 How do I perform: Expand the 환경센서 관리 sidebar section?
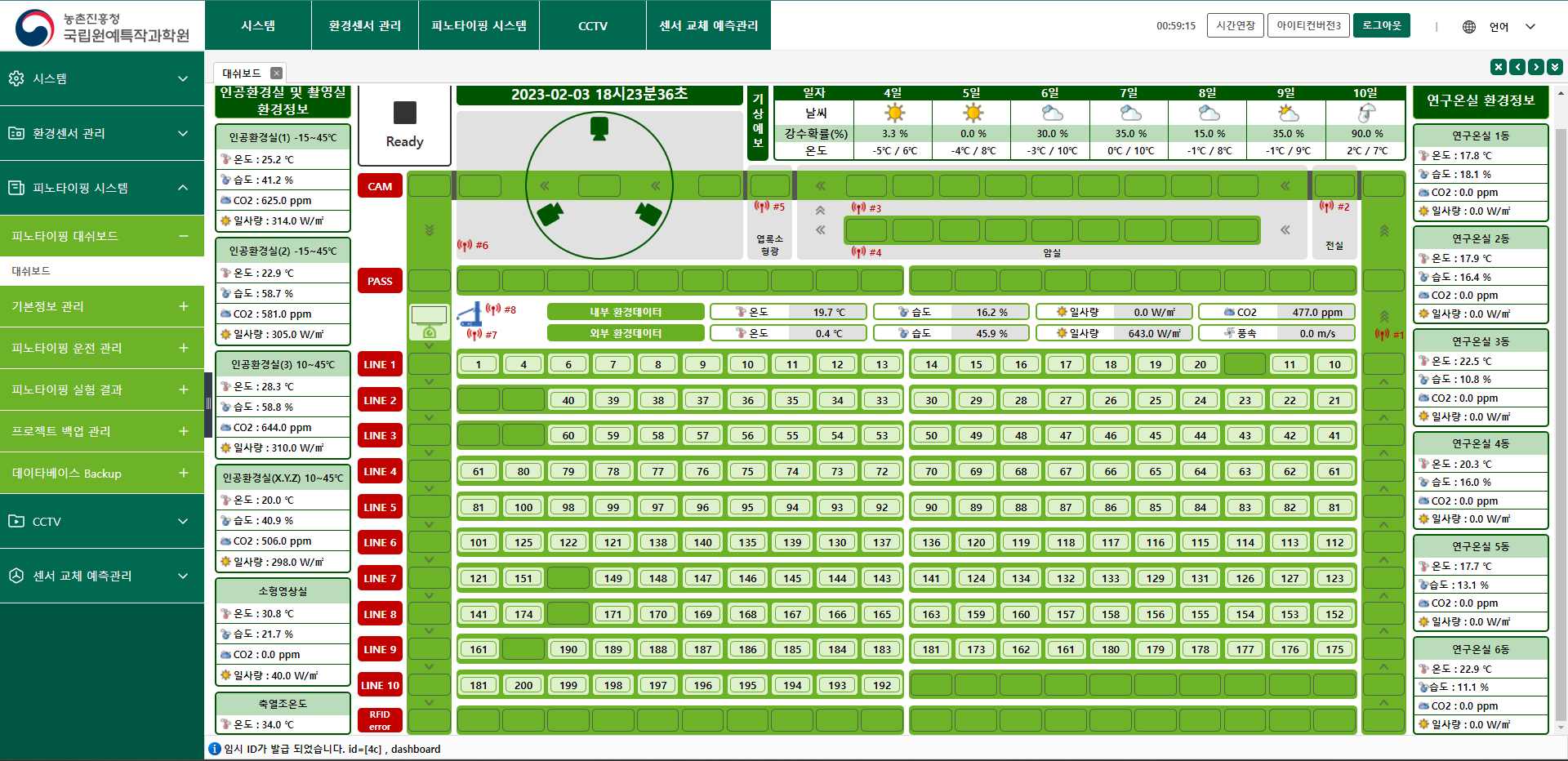tap(102, 133)
